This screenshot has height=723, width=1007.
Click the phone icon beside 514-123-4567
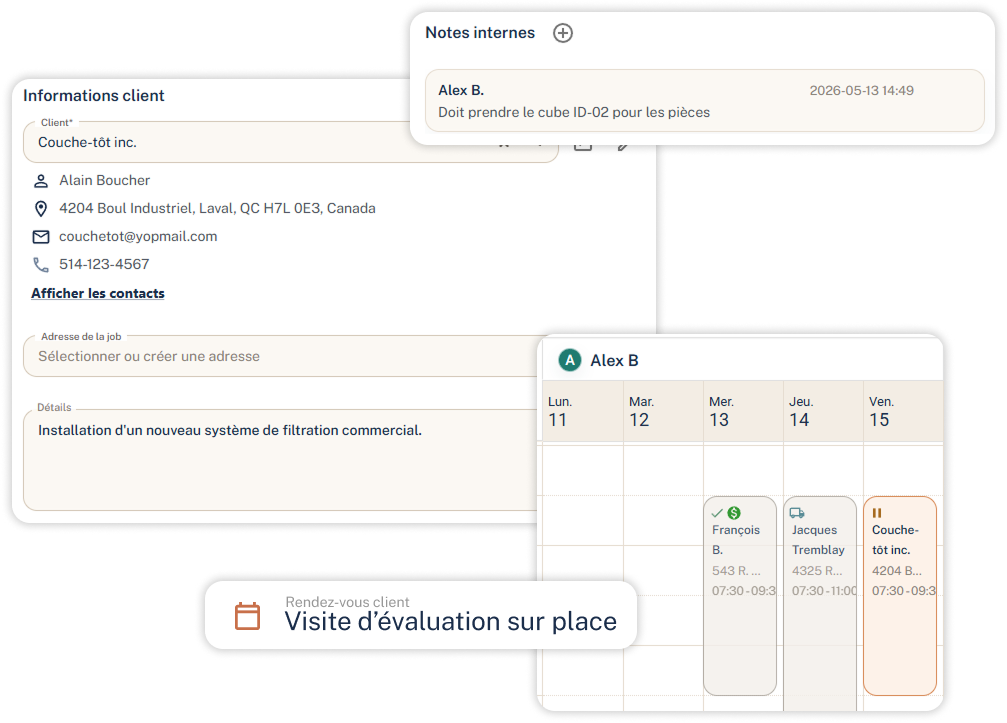40,265
